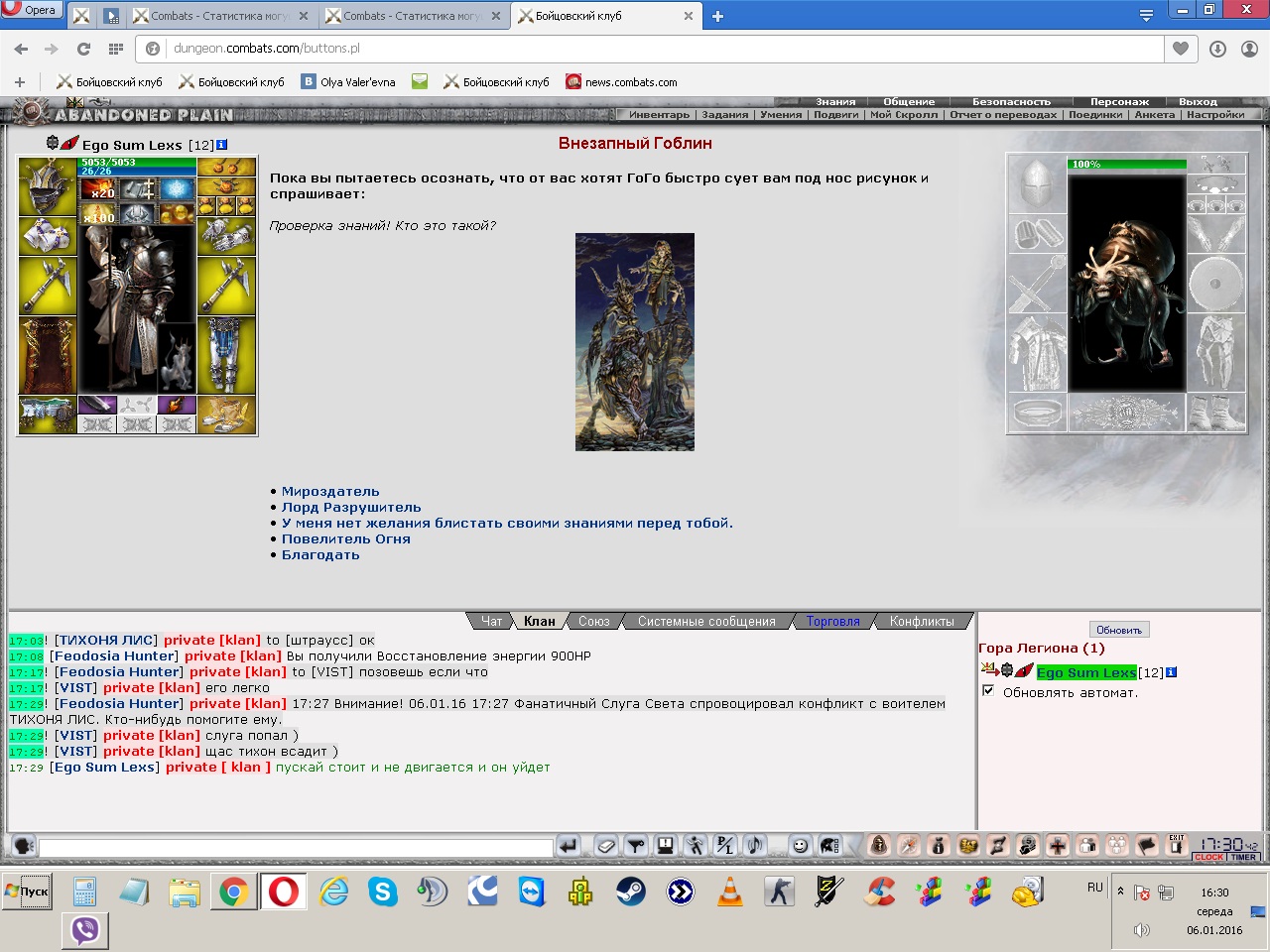Open Olya Valer'evna VK bookmark
1270x952 pixels.
(x=348, y=82)
